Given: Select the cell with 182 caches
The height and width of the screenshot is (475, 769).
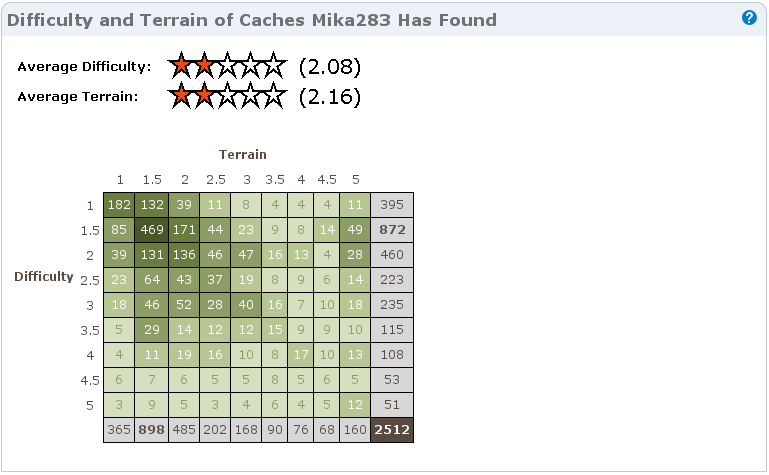Looking at the screenshot, I should [119, 205].
